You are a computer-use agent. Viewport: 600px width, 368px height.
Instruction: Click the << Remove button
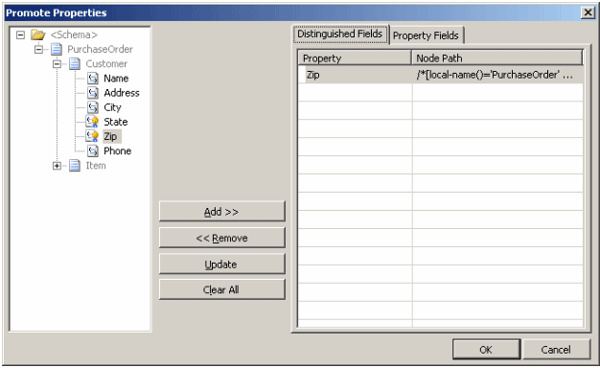click(x=222, y=238)
